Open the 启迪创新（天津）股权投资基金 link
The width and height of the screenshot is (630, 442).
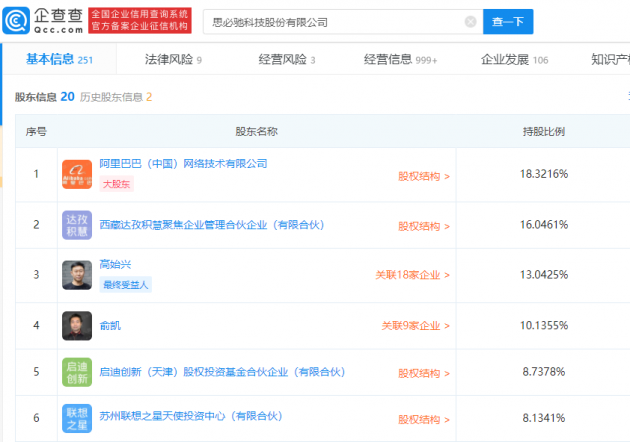(222, 372)
